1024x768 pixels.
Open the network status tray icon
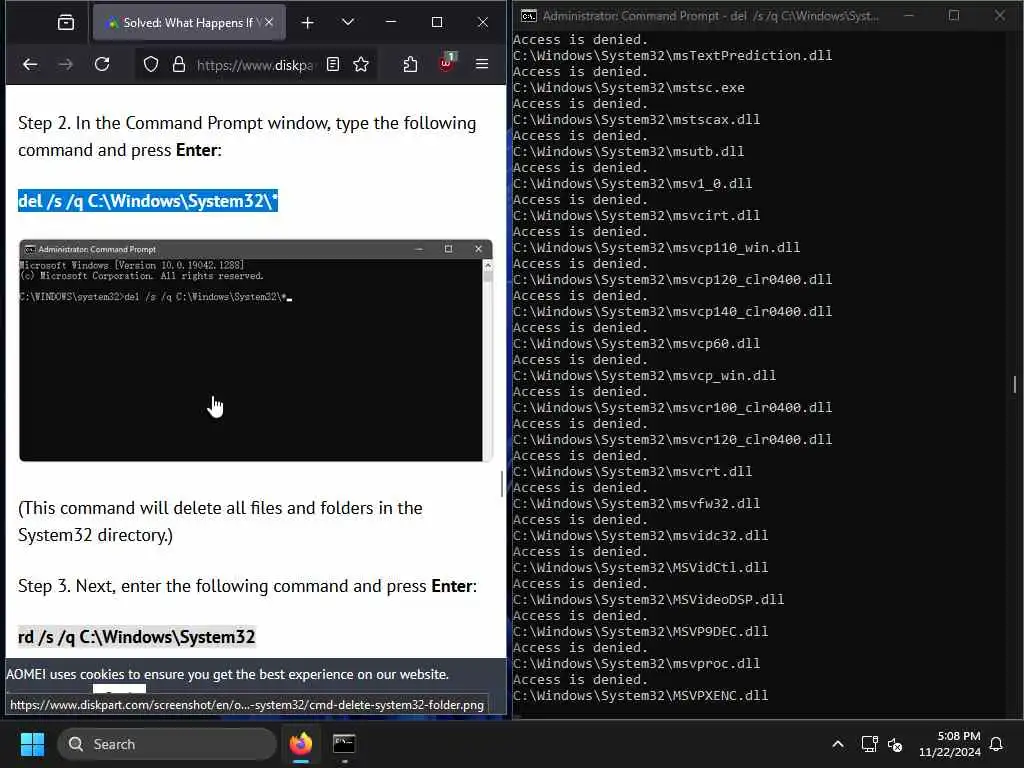point(869,744)
